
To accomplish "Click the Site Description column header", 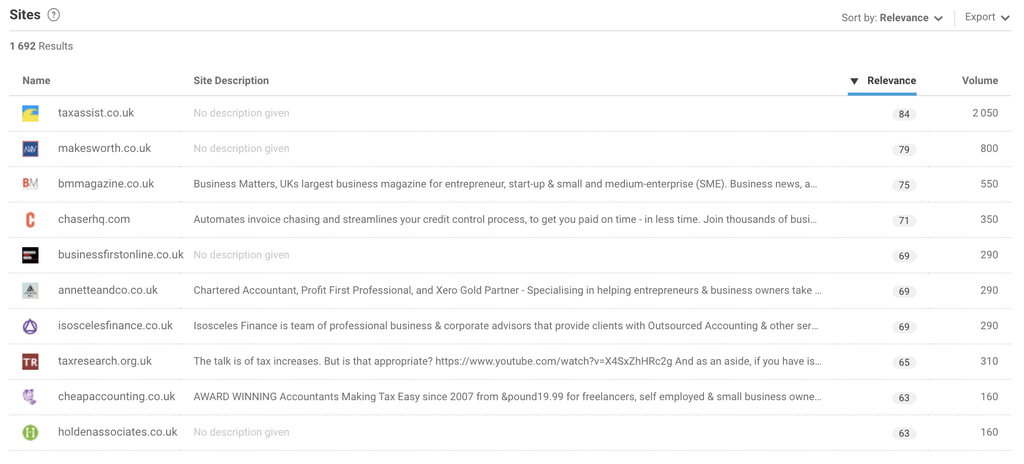I will pyautogui.click(x=231, y=81).
